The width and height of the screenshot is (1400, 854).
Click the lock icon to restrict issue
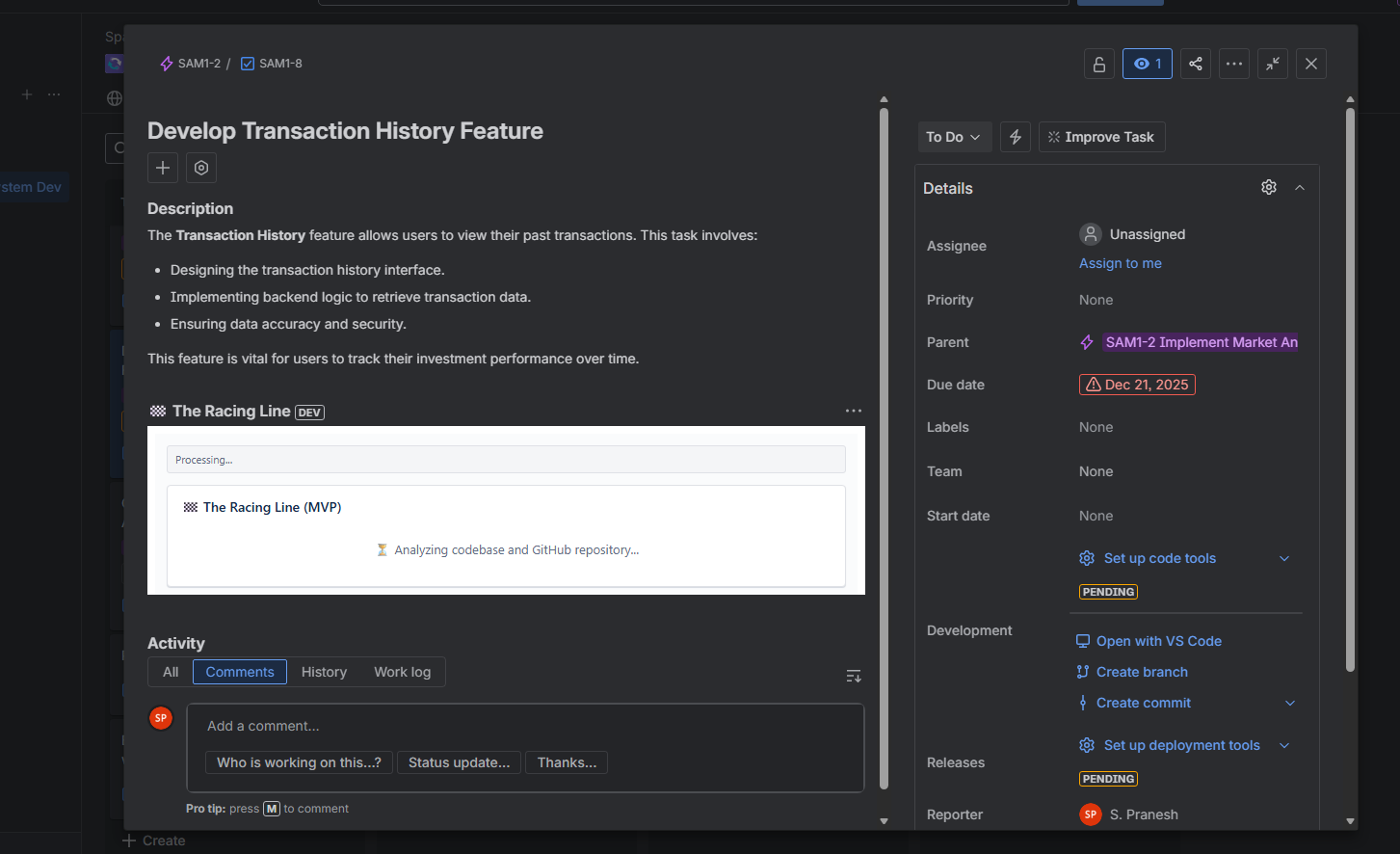pos(1099,64)
